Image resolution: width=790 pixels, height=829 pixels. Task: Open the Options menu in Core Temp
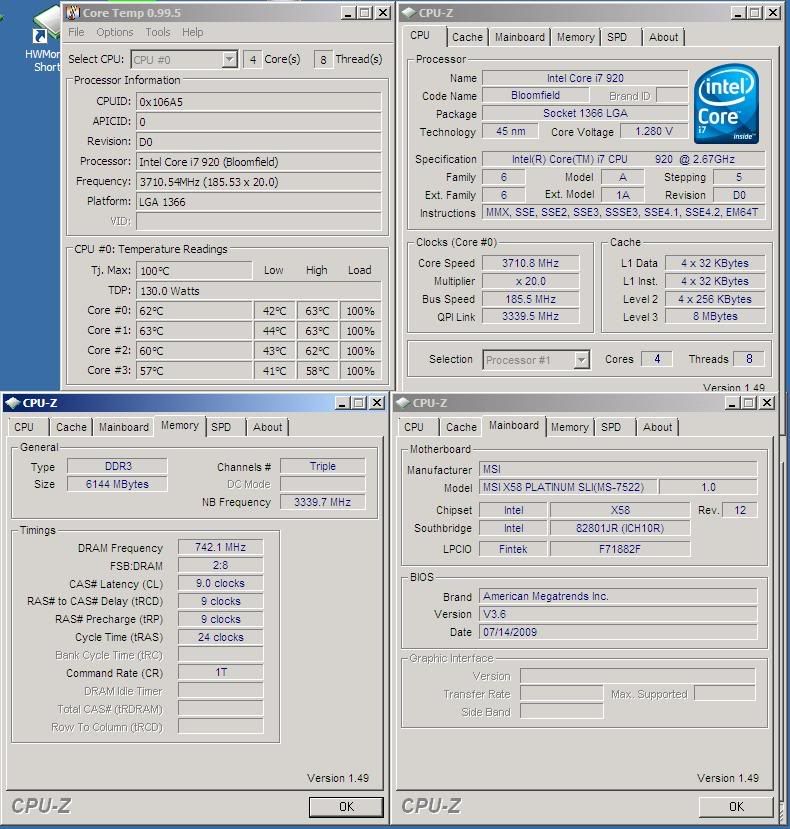point(115,32)
